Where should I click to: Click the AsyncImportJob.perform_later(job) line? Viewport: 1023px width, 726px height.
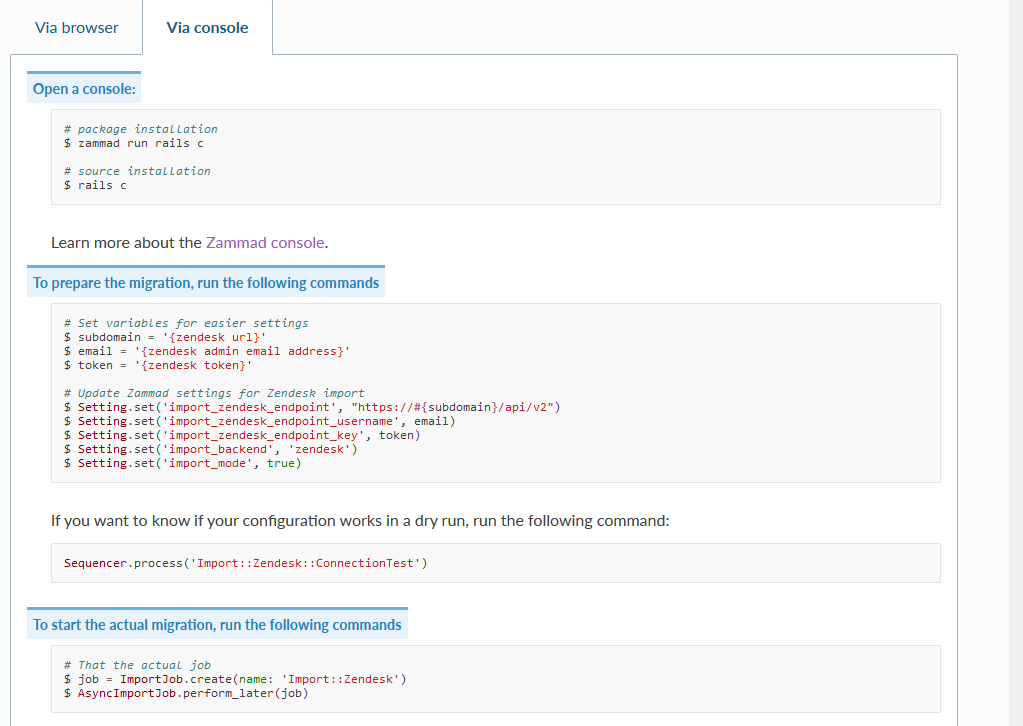pyautogui.click(x=186, y=693)
